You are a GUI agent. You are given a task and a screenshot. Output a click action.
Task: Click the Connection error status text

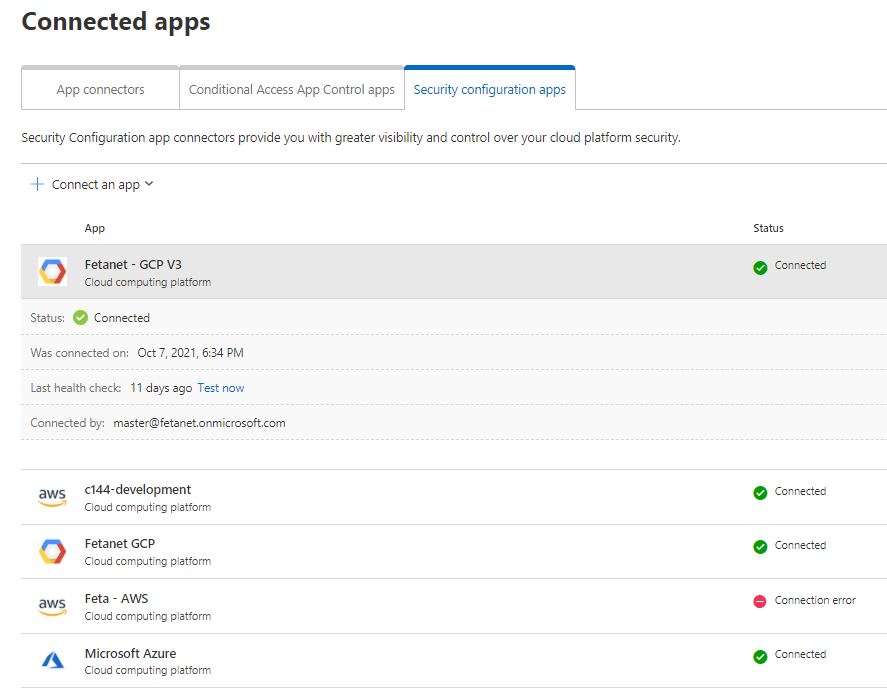[x=815, y=600]
